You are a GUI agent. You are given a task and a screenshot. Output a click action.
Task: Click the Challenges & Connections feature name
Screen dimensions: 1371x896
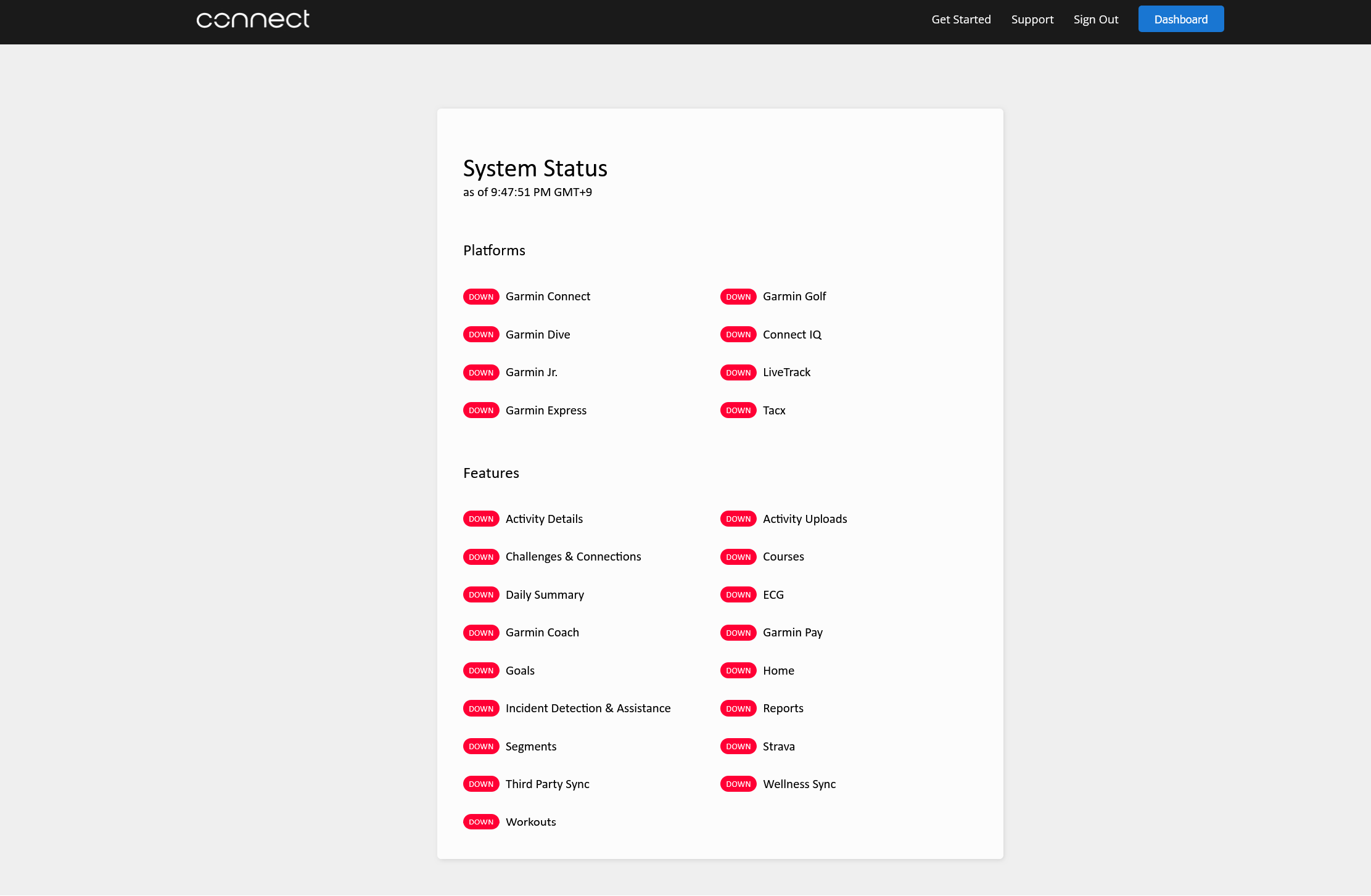573,557
